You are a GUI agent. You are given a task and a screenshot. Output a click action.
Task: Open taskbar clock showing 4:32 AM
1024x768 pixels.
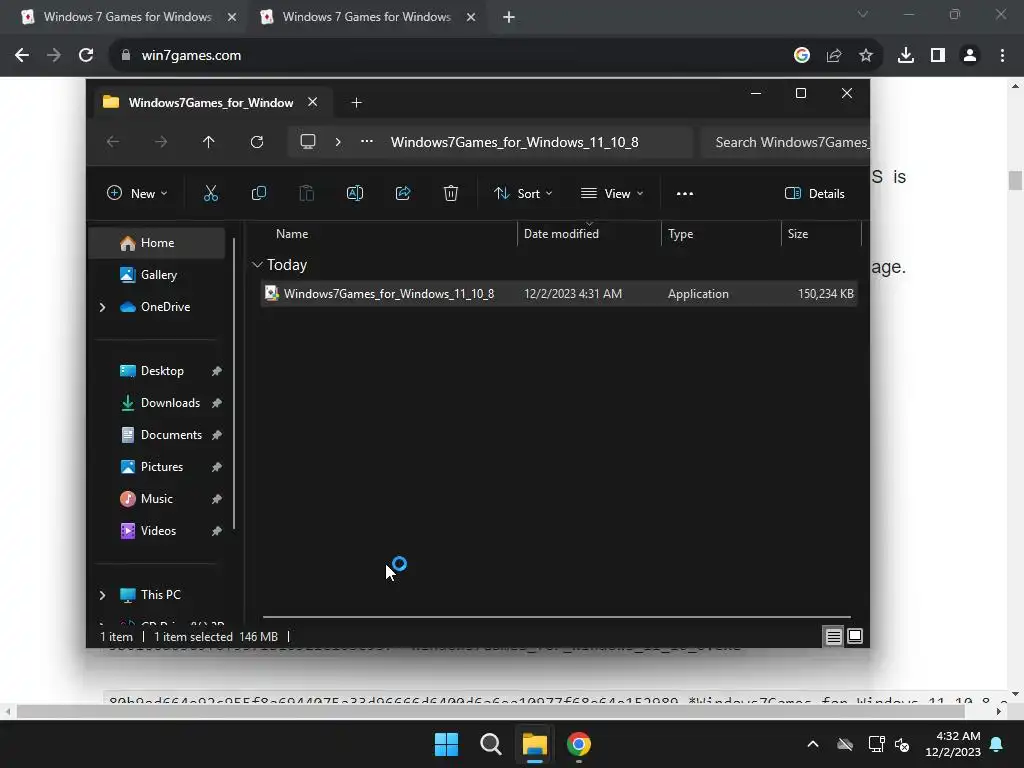953,744
